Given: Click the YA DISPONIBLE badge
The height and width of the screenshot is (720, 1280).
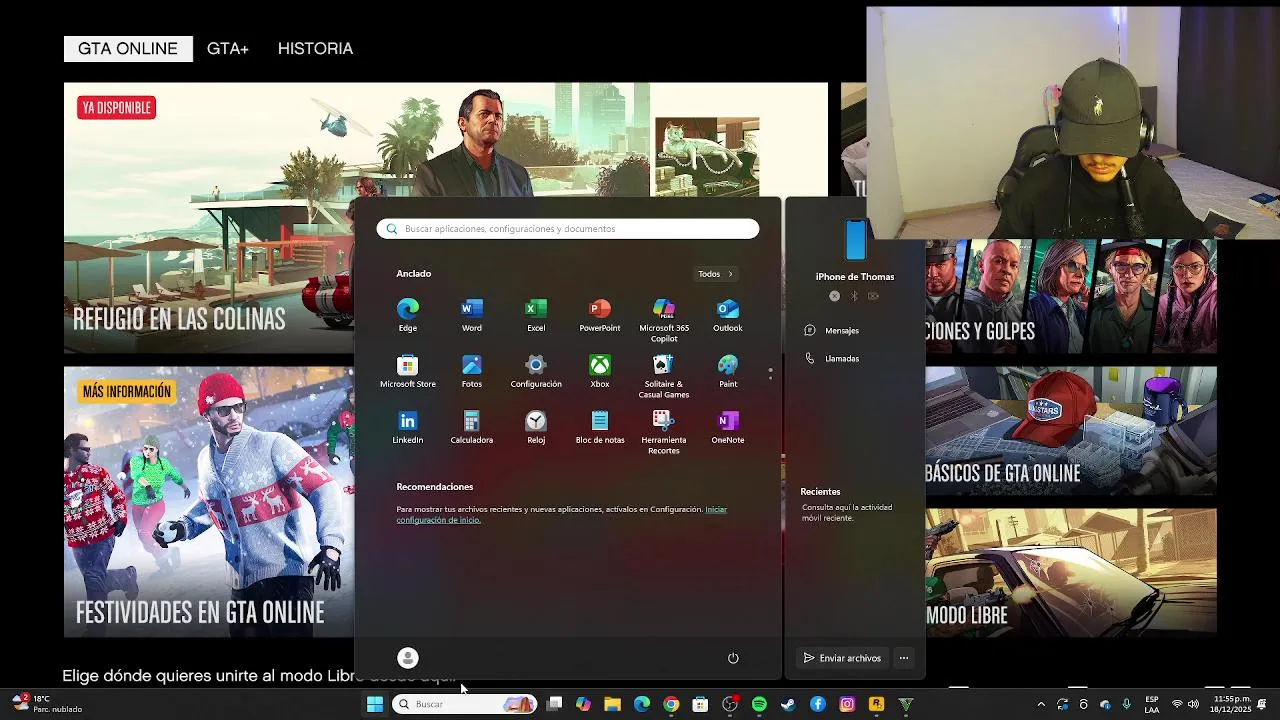Looking at the screenshot, I should [x=116, y=108].
